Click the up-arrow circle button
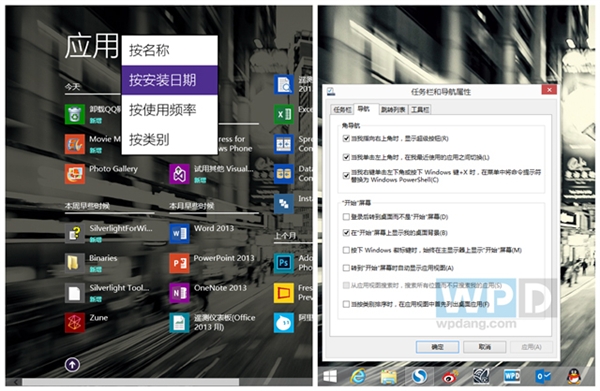600x391 pixels. pyautogui.click(x=72, y=365)
